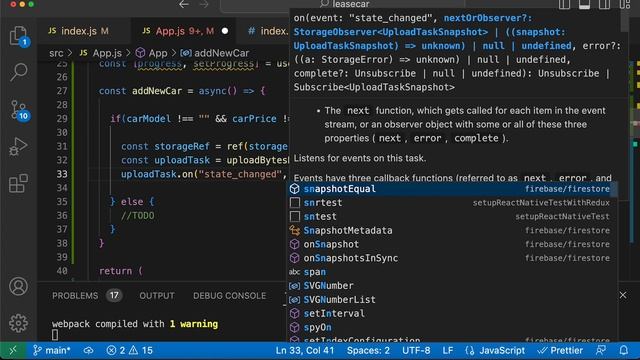
Task: Open the errors and warnings status count
Action: click(x=129, y=350)
